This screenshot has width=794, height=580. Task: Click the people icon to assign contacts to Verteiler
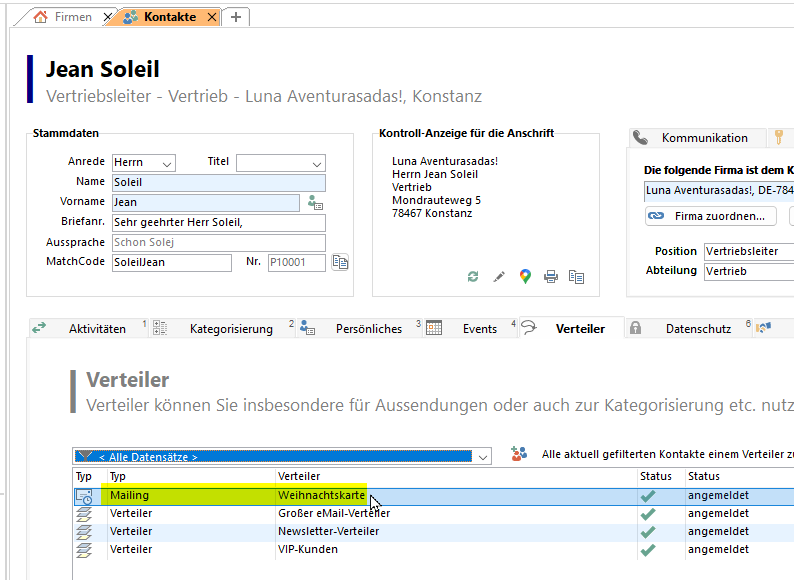point(518,455)
